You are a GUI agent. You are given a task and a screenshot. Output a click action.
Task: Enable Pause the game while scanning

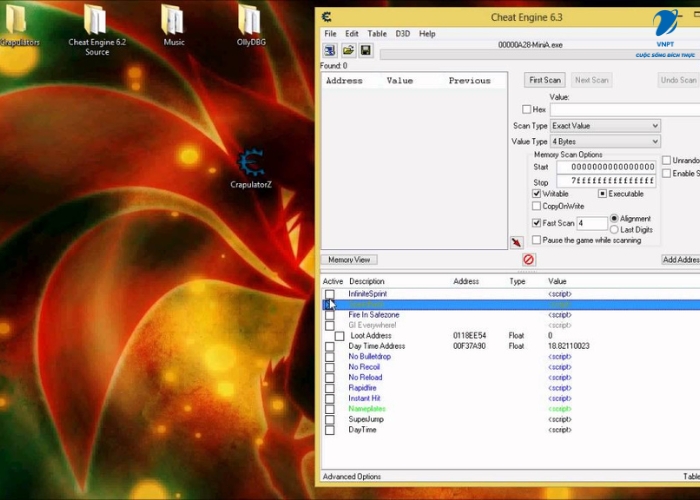tap(537, 240)
